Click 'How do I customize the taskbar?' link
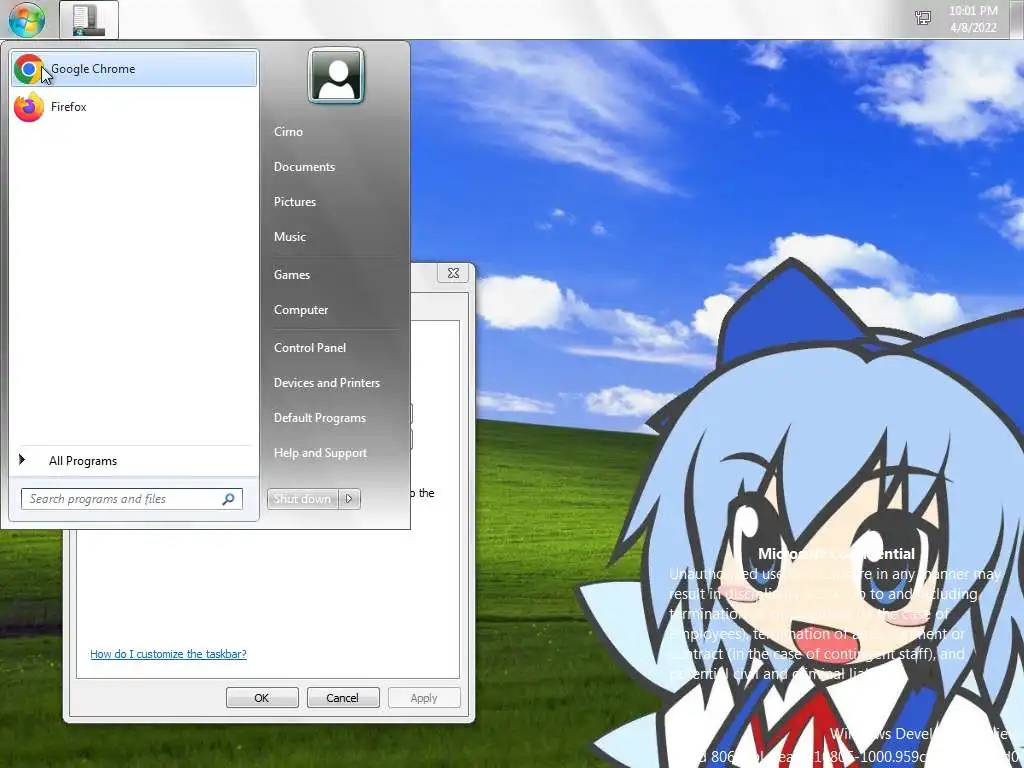Image resolution: width=1024 pixels, height=768 pixels. click(x=168, y=654)
